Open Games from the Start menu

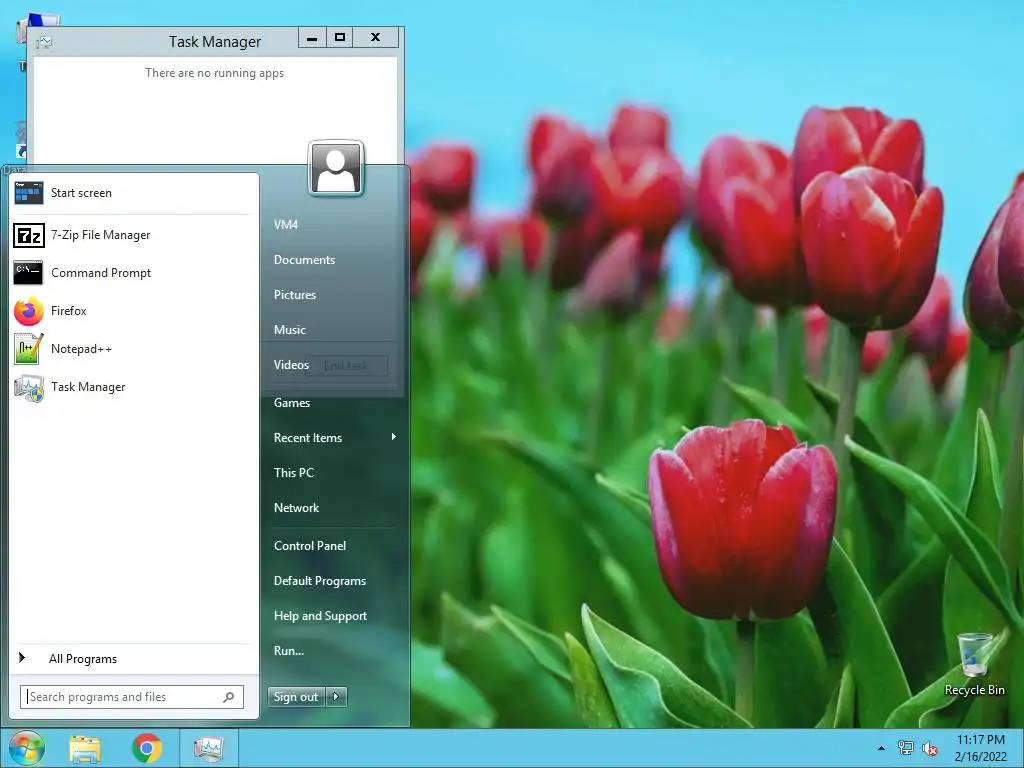point(292,403)
